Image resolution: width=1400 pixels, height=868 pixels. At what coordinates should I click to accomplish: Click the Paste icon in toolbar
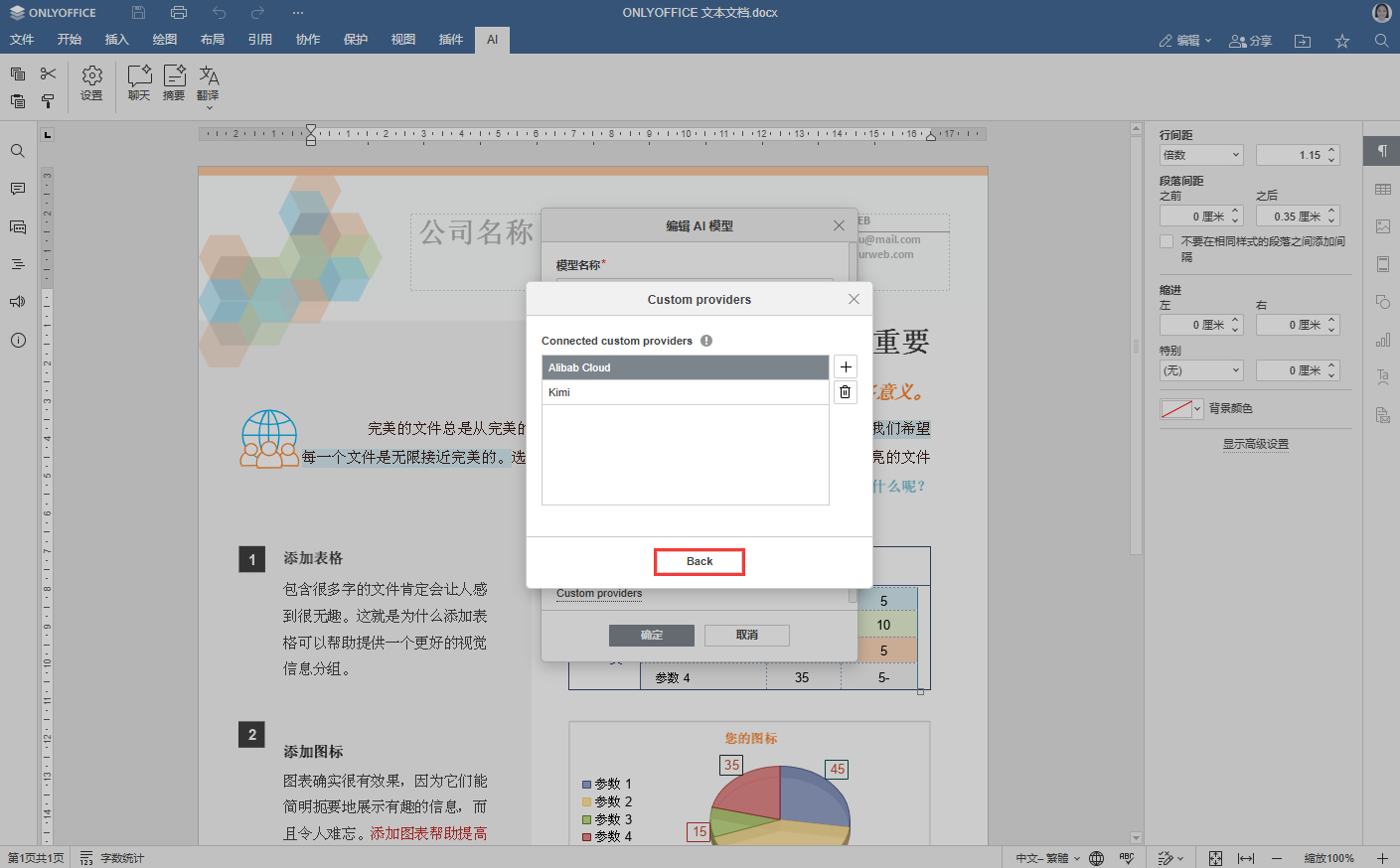pyautogui.click(x=18, y=100)
